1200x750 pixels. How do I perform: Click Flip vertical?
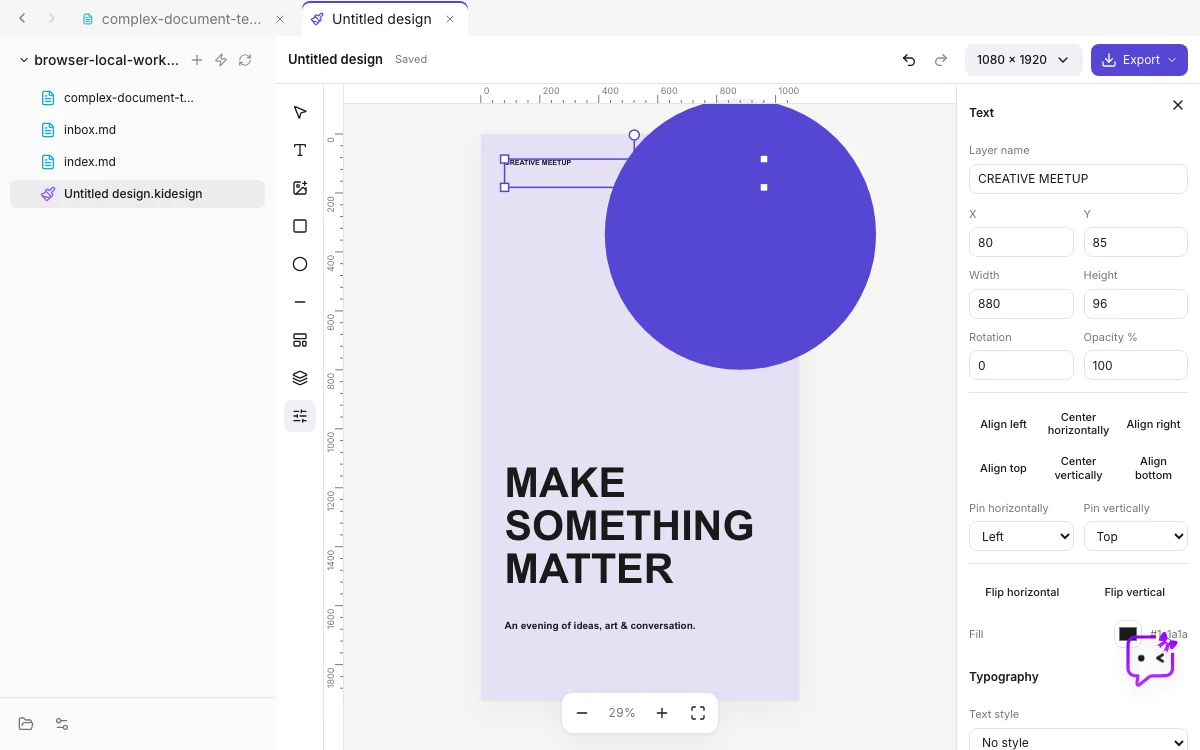pos(1135,592)
